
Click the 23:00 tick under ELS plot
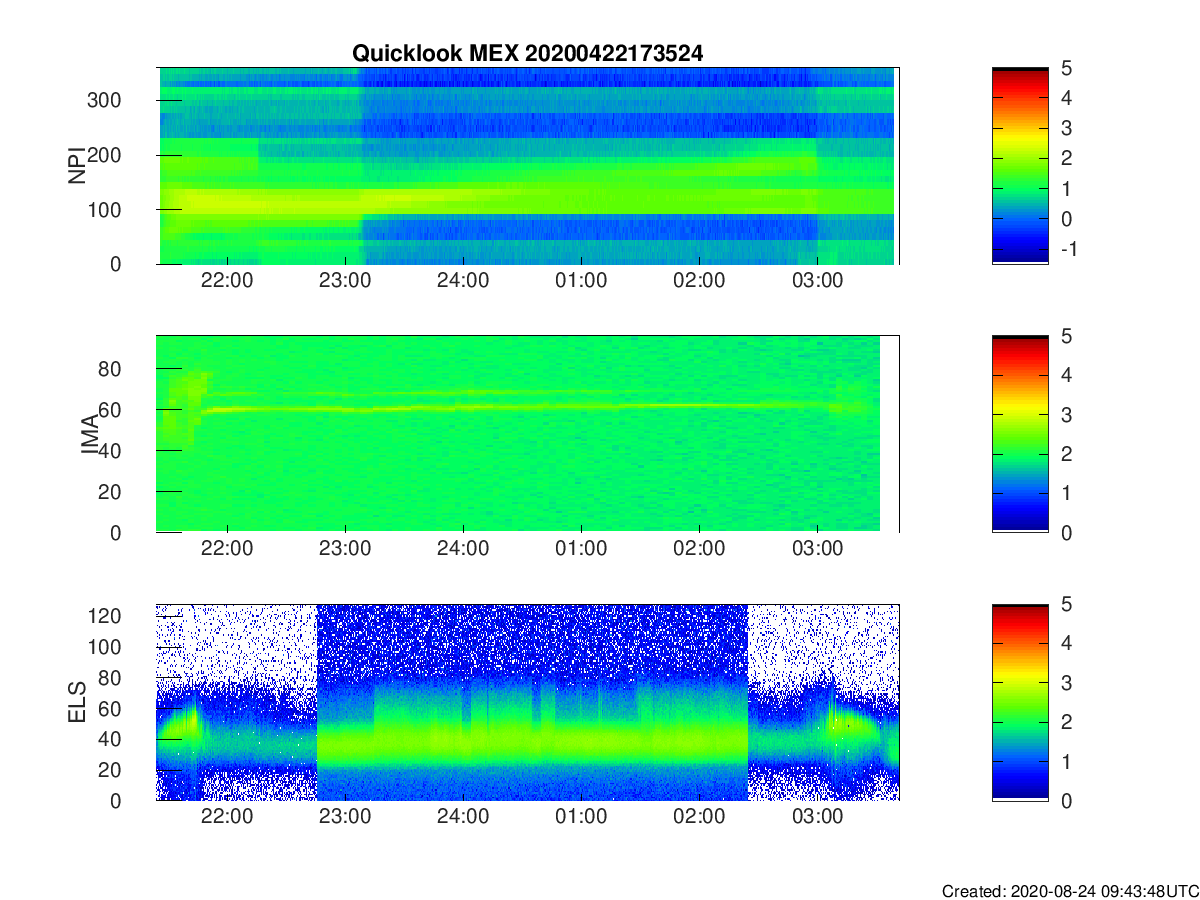tap(345, 817)
